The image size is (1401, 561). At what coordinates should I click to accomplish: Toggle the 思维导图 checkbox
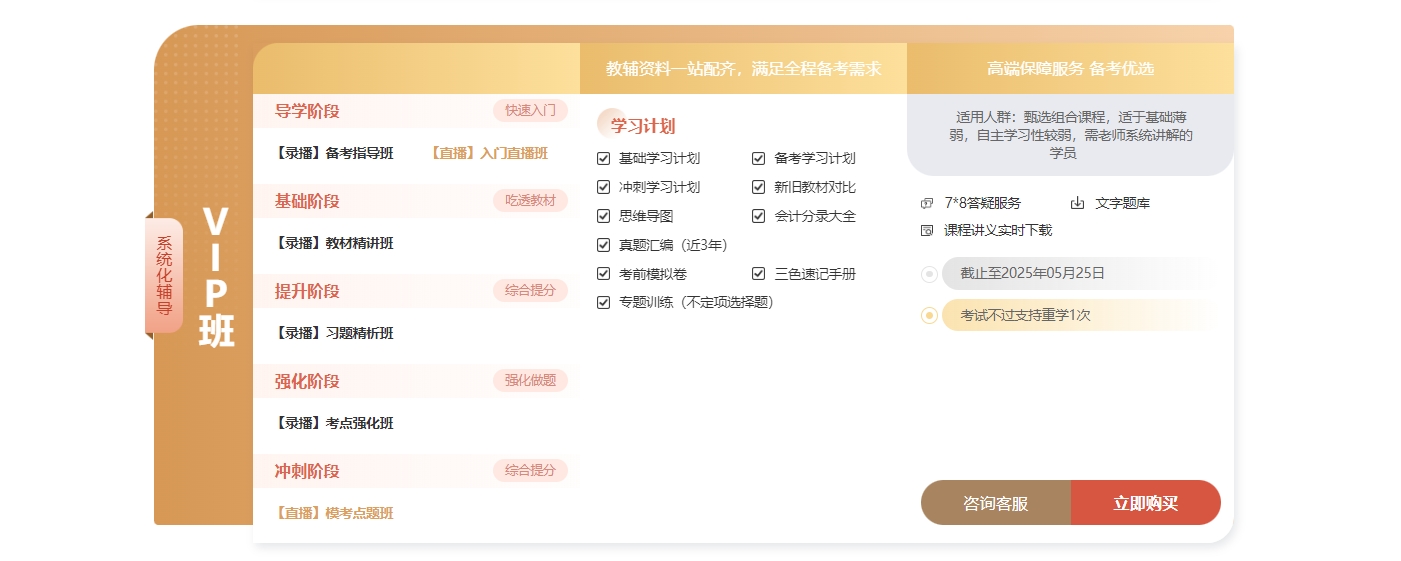(x=603, y=216)
